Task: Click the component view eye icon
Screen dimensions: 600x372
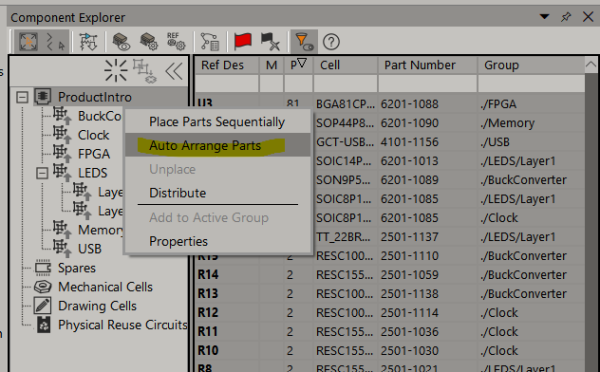Action: click(121, 41)
